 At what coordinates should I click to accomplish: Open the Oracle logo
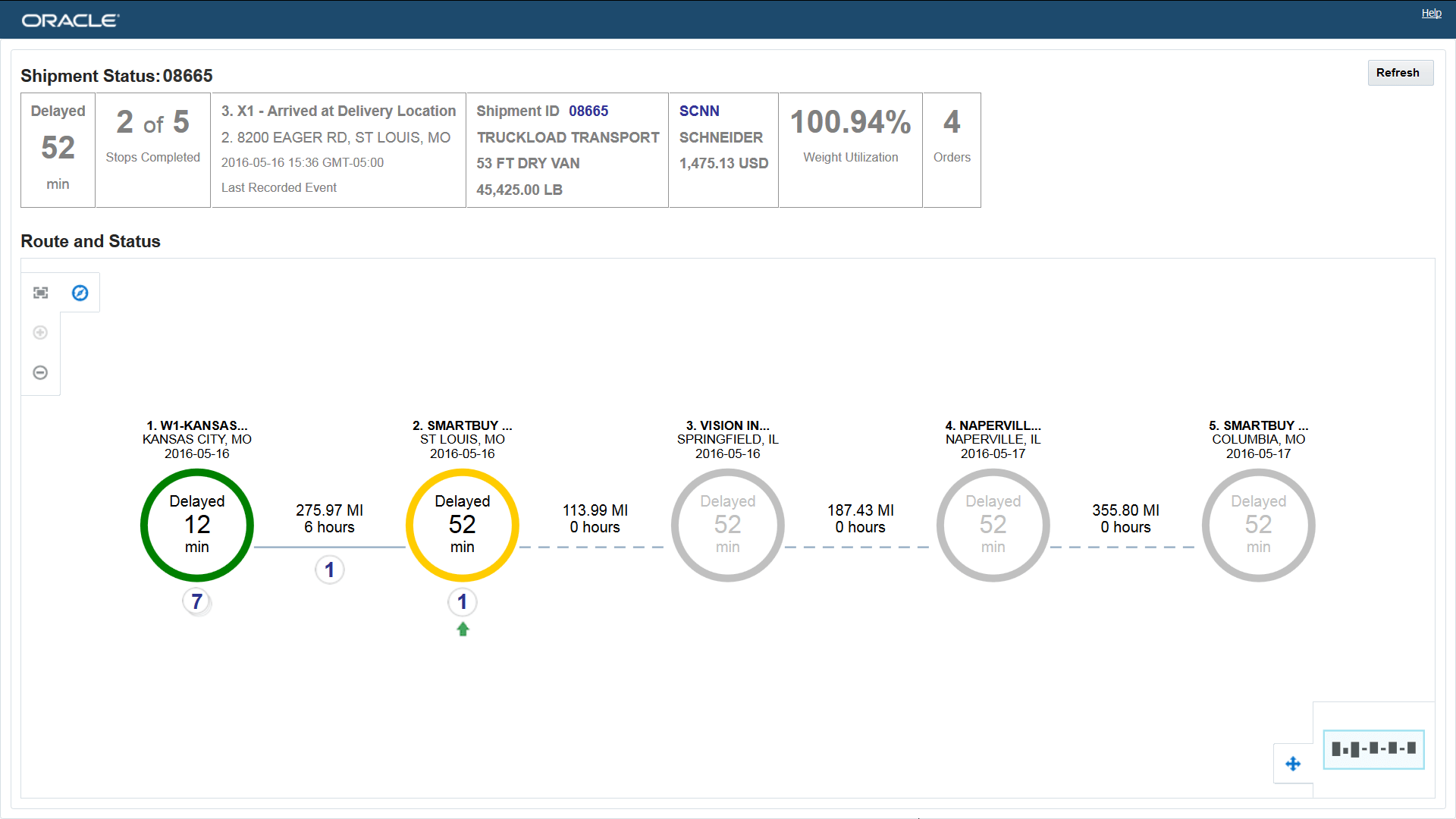(x=71, y=20)
